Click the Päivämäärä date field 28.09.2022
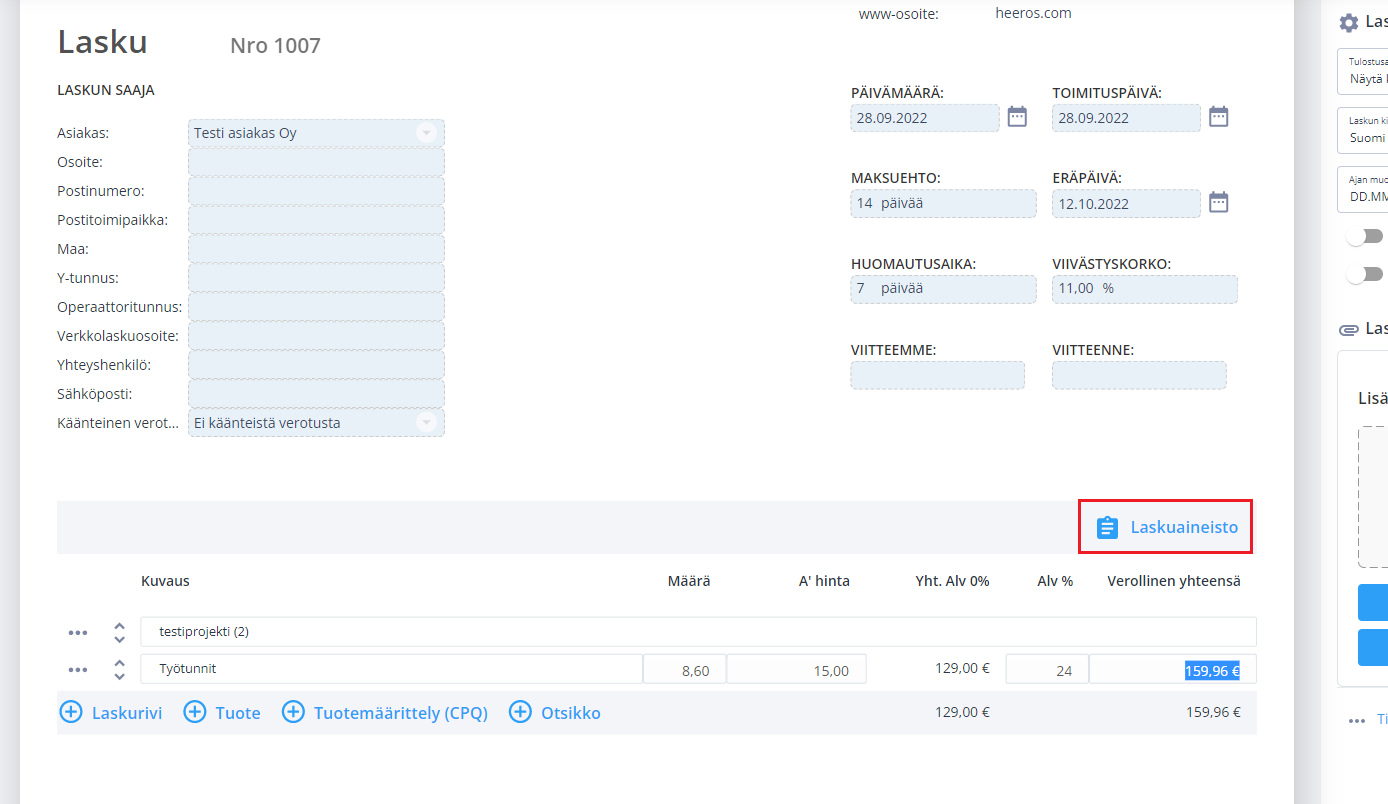Image resolution: width=1388 pixels, height=804 pixels. coord(925,118)
